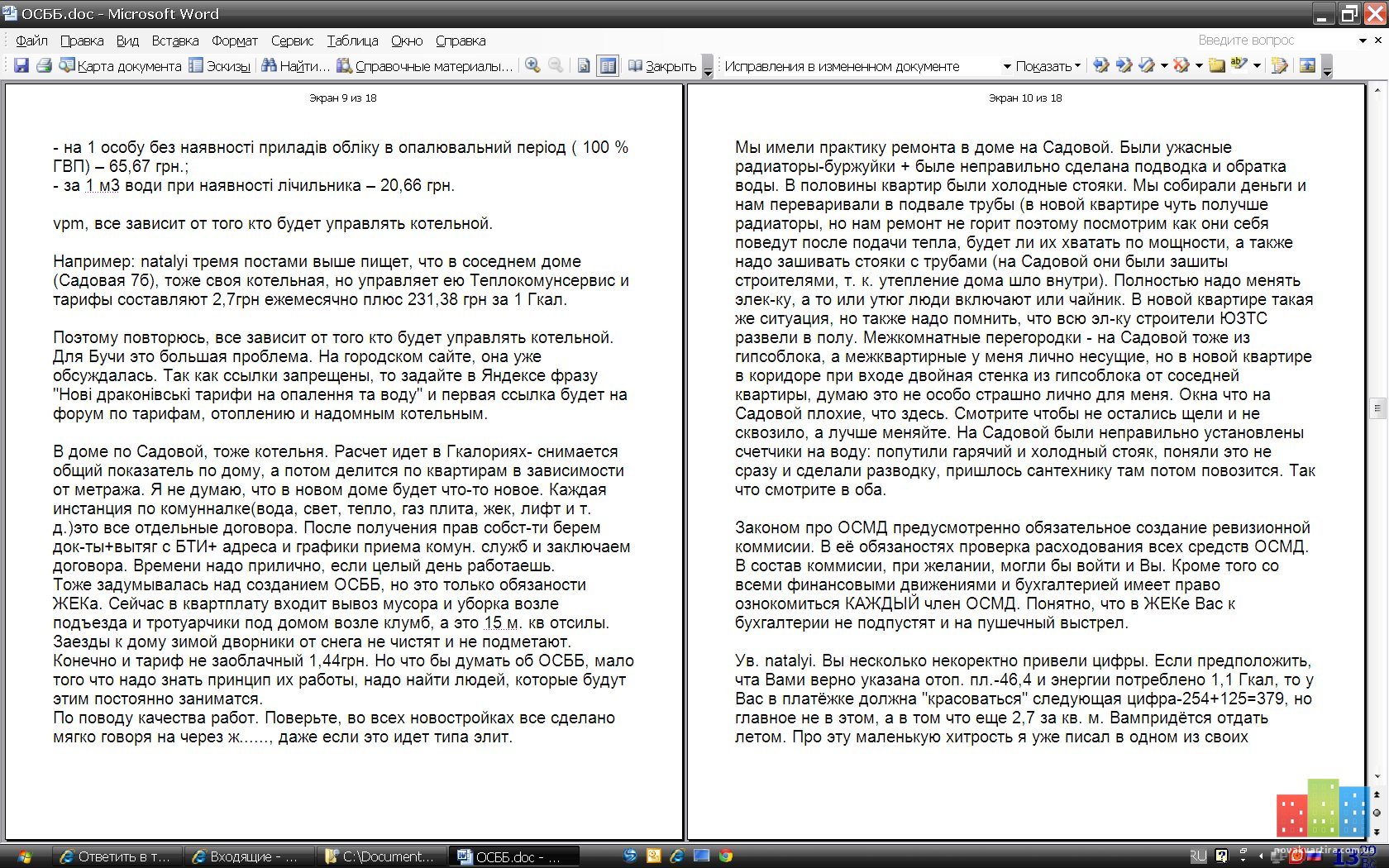Image resolution: width=1389 pixels, height=868 pixels.
Task: Open help question history dropdown arrow
Action: tap(1363, 41)
